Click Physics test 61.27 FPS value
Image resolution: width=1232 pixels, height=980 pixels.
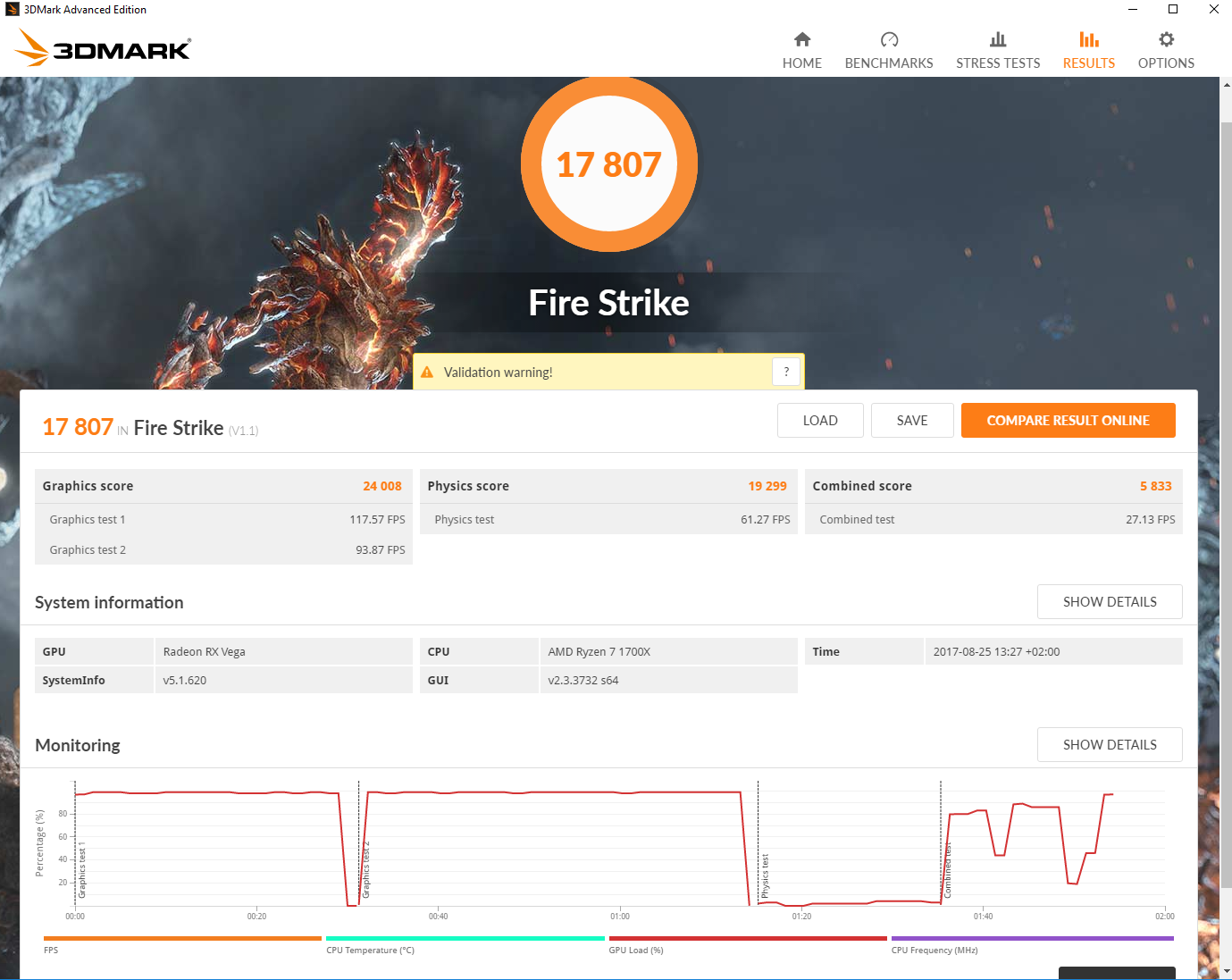(x=766, y=520)
